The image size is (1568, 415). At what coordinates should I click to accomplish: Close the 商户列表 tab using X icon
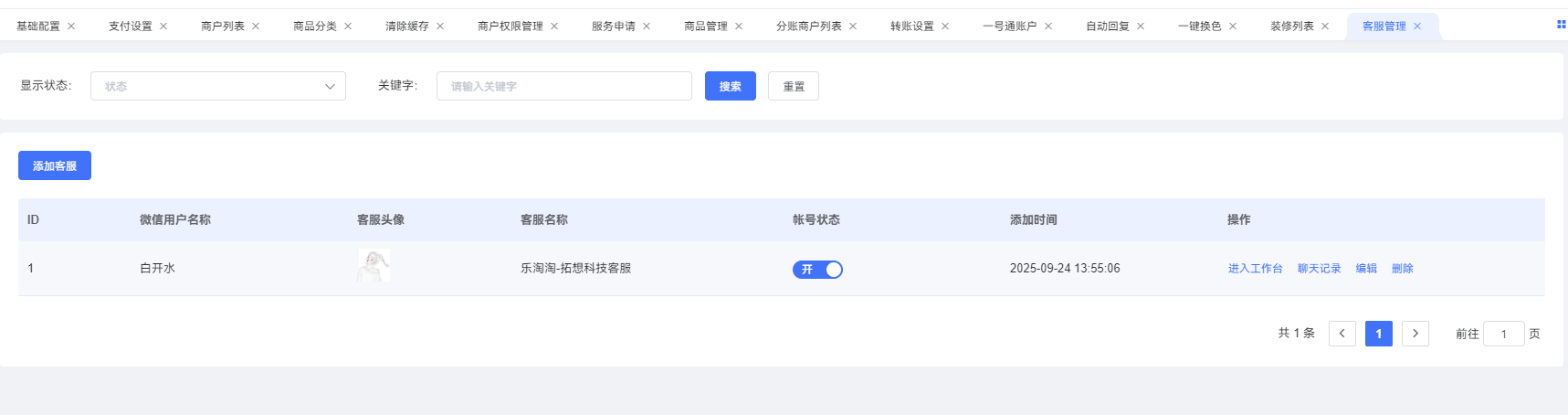click(256, 27)
